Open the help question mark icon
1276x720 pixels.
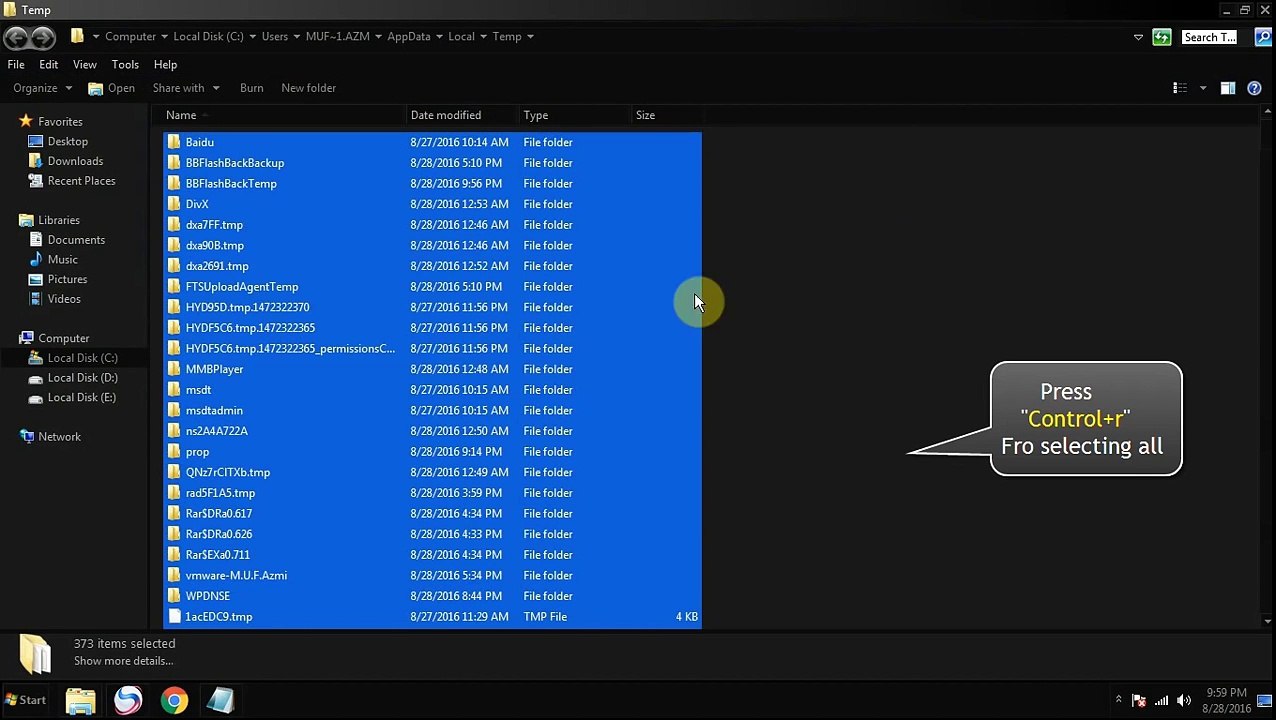point(1254,88)
